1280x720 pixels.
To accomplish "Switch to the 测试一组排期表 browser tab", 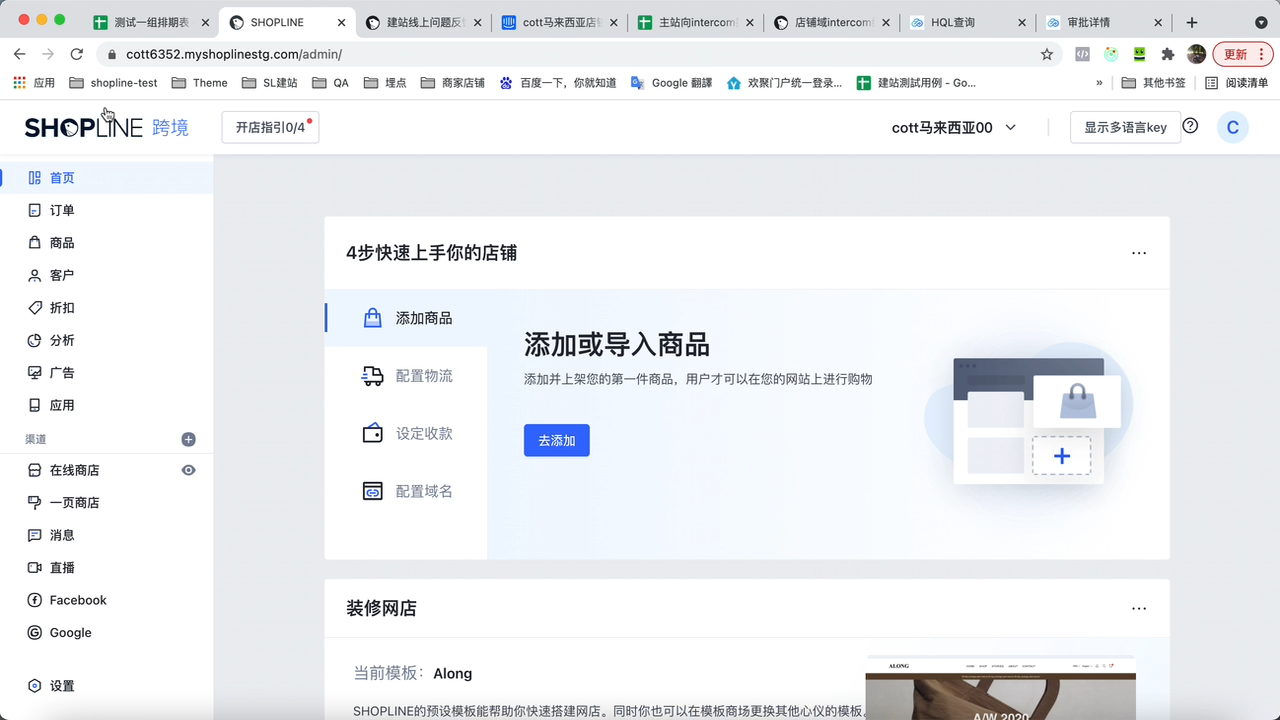I will 150,22.
